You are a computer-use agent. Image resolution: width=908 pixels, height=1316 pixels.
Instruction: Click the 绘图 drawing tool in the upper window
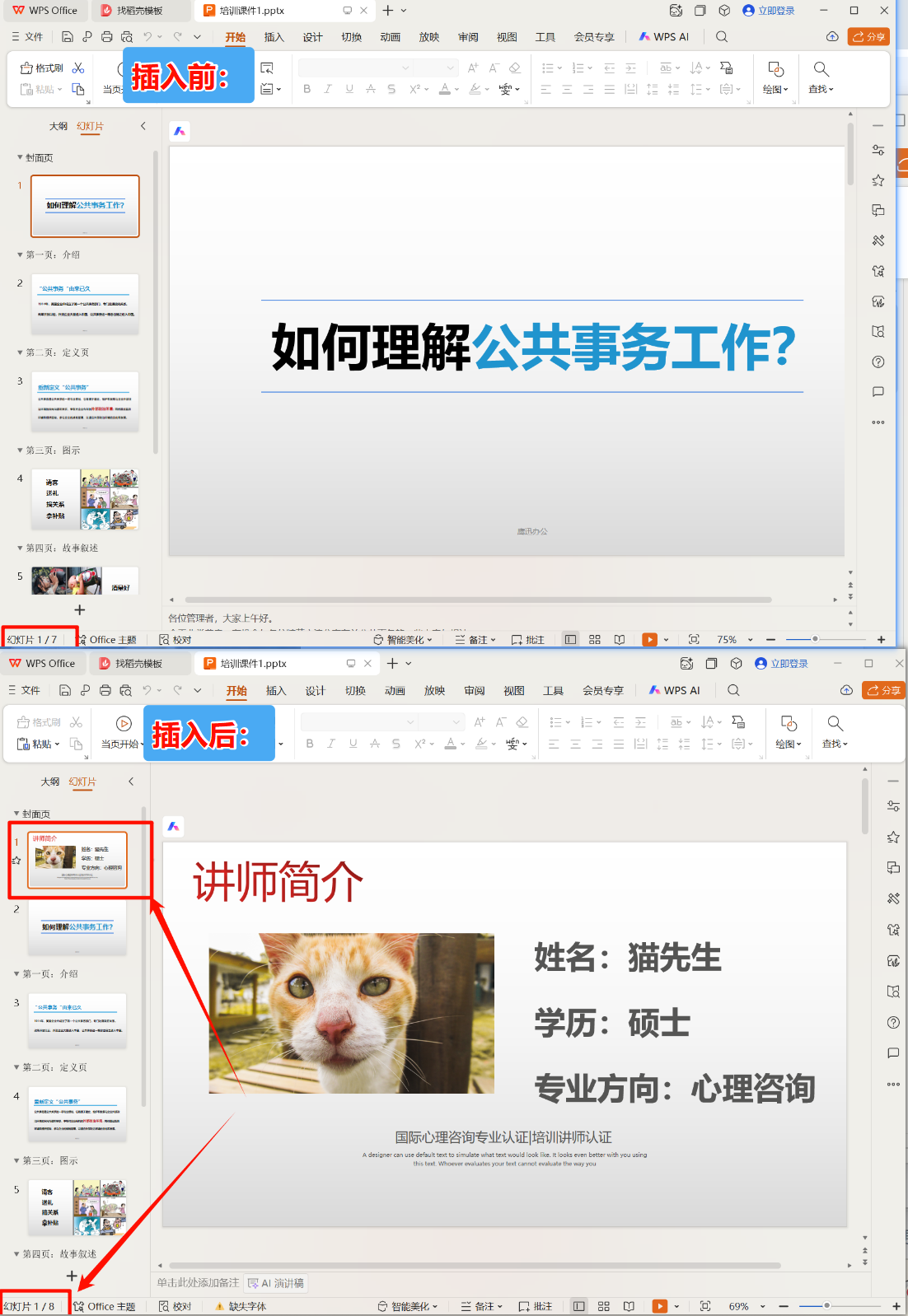coord(775,77)
